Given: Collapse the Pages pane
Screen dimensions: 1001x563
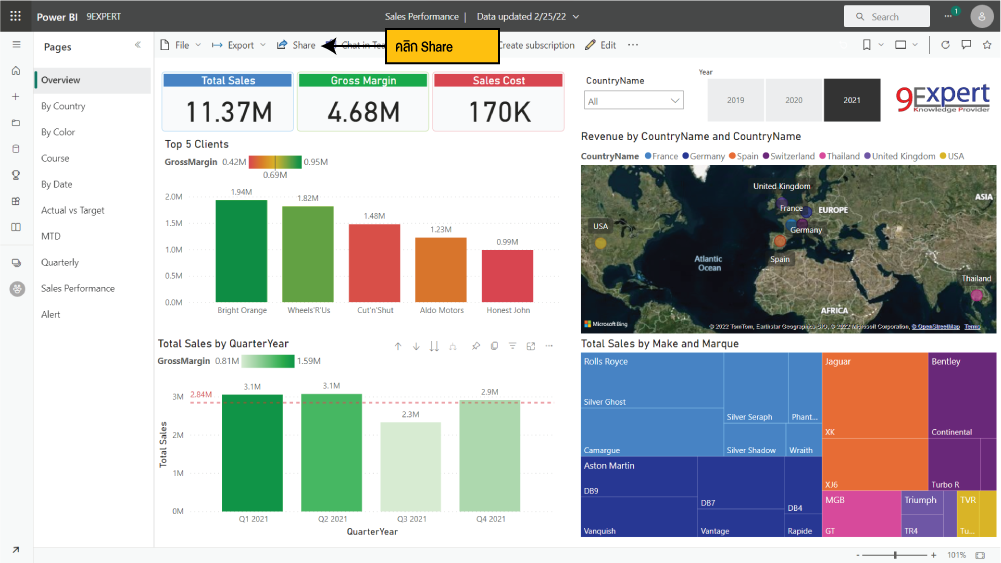Looking at the screenshot, I should [x=138, y=46].
